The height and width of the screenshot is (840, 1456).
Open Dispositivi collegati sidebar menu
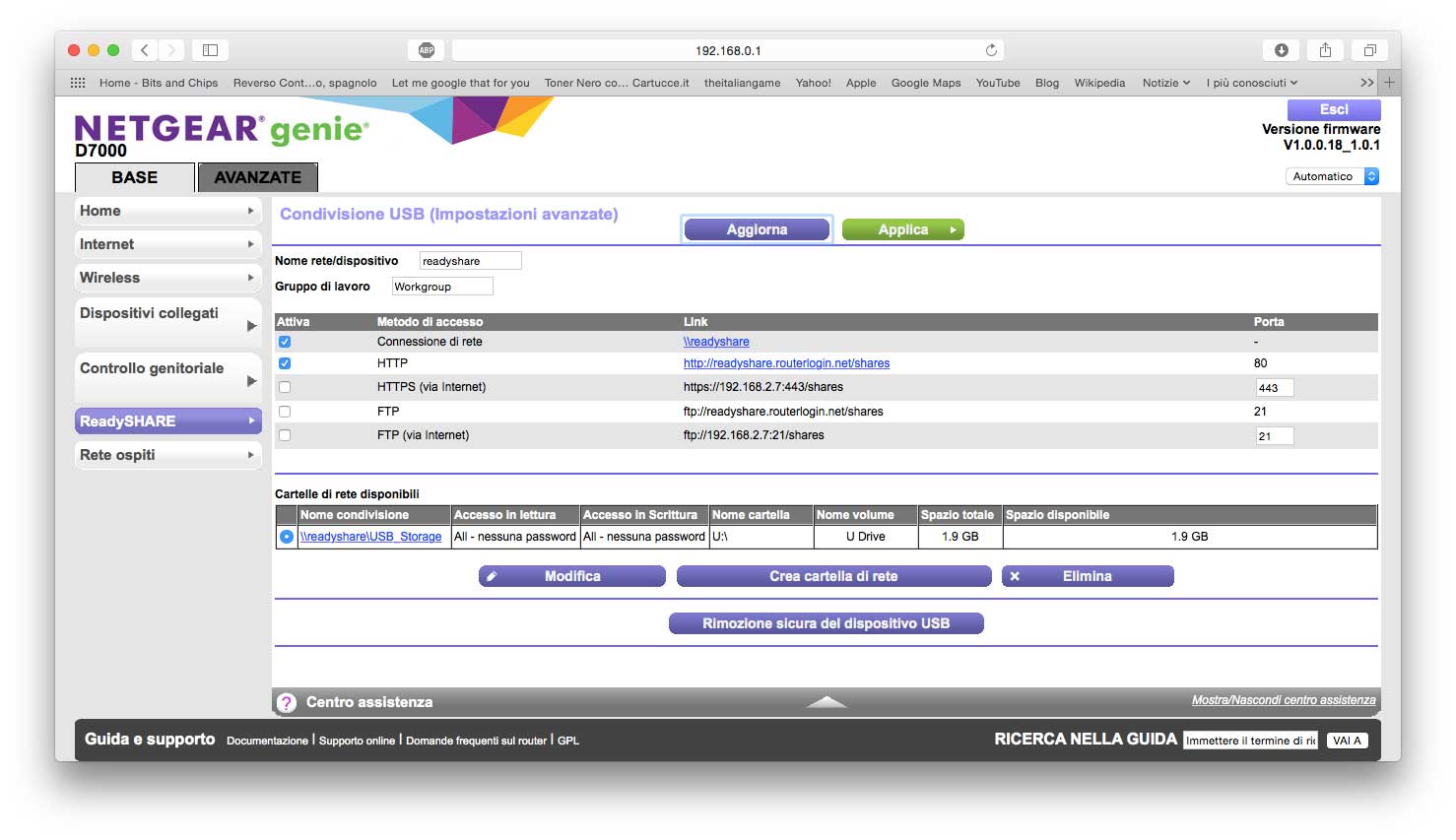click(x=168, y=323)
